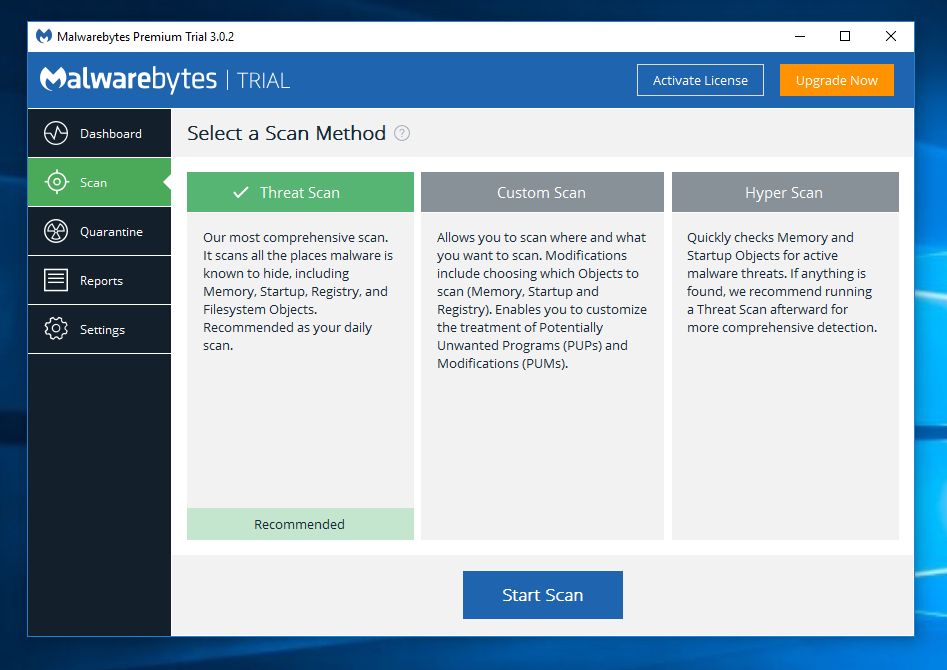Click Activate License button
This screenshot has width=947, height=670.
coord(700,80)
